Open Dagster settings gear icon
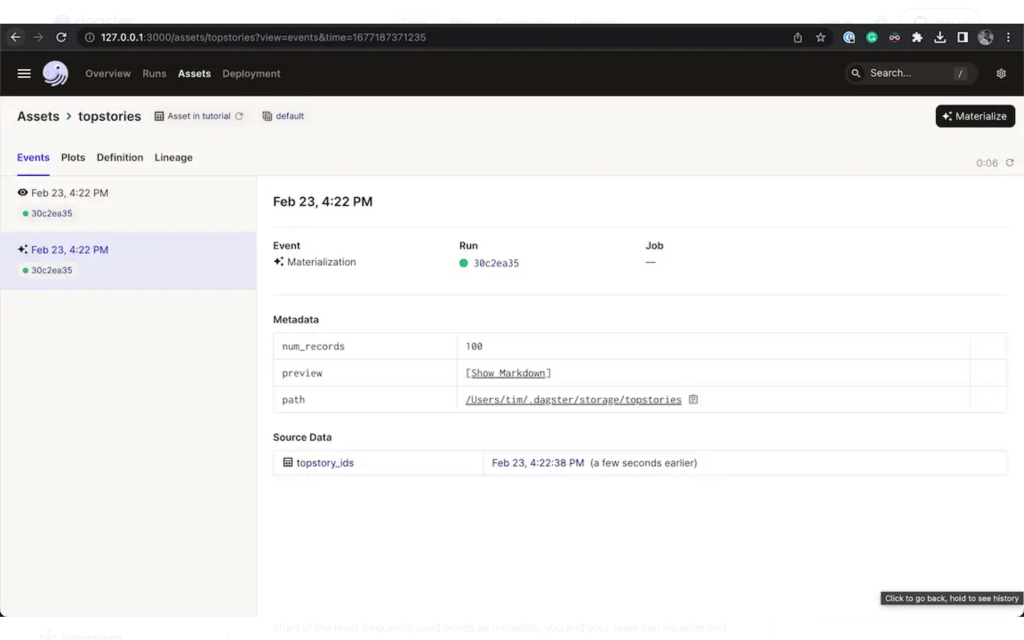 [x=1001, y=73]
